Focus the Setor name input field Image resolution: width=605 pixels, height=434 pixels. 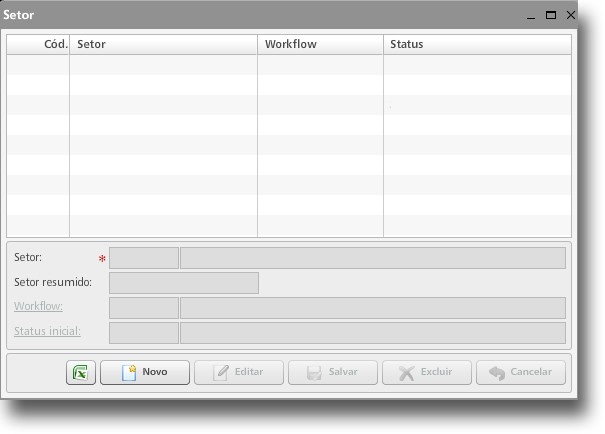tap(373, 258)
